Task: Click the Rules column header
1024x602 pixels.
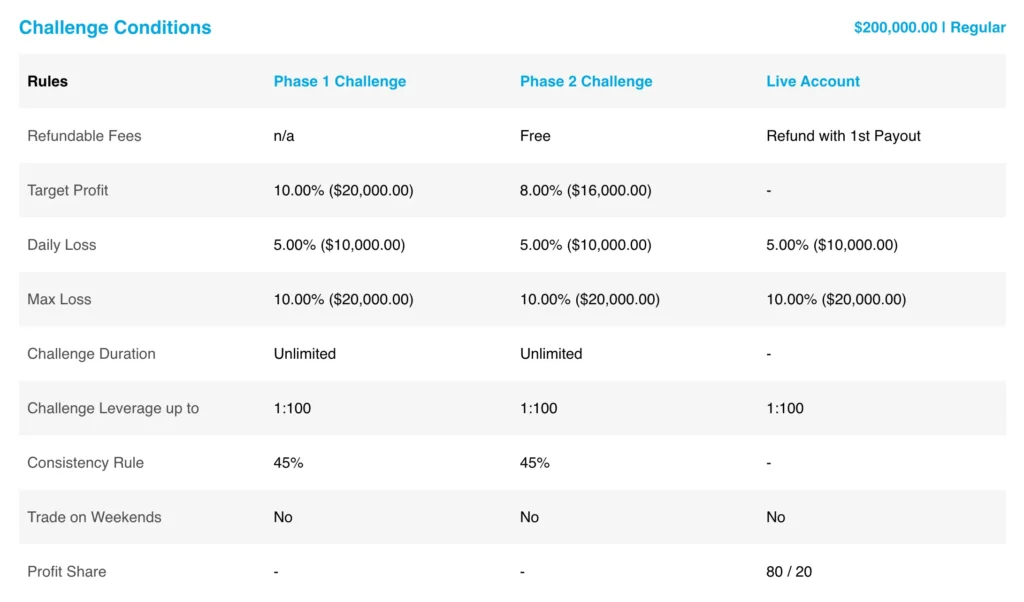Action: tap(48, 82)
